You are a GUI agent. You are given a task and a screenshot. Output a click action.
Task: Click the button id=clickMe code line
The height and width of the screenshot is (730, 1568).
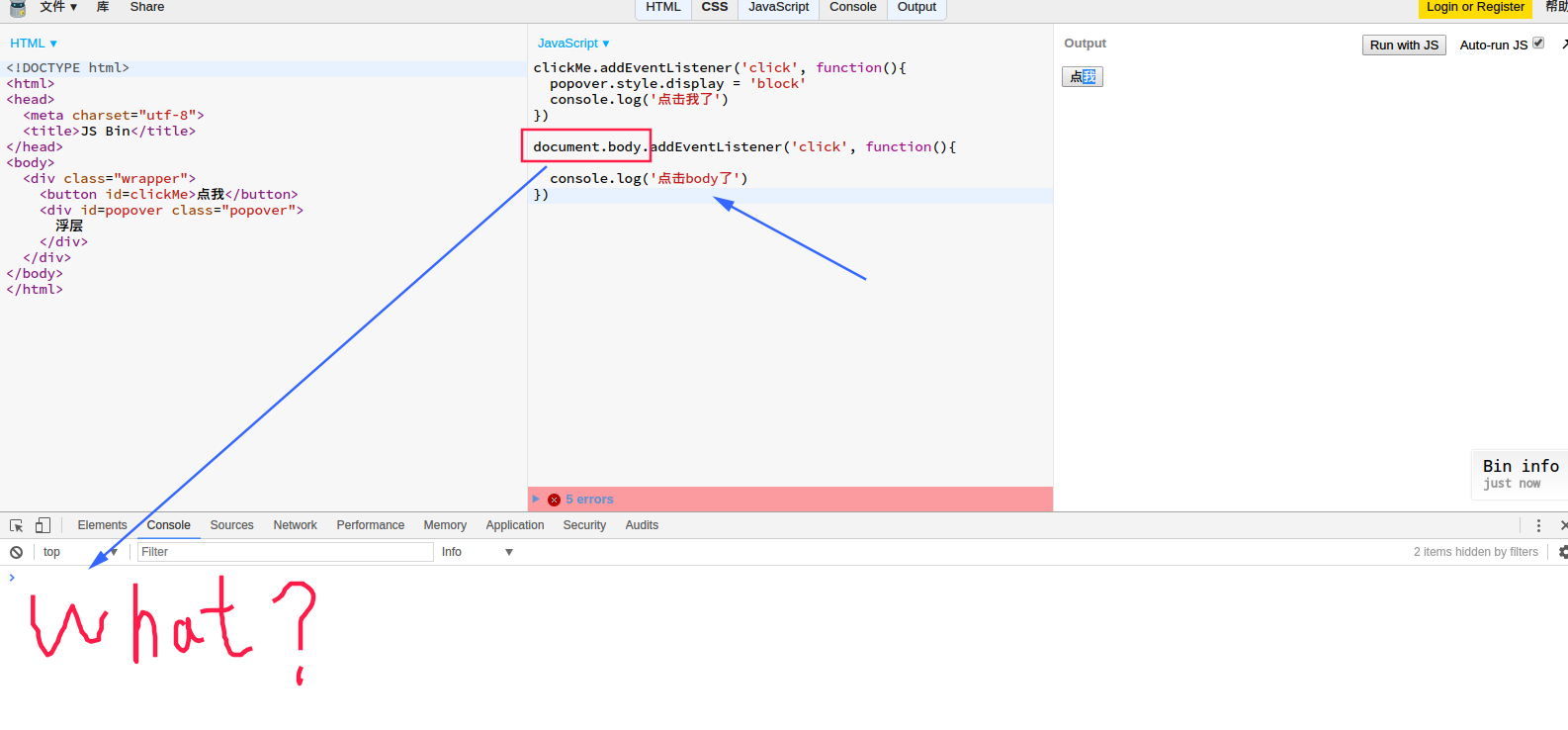(168, 195)
